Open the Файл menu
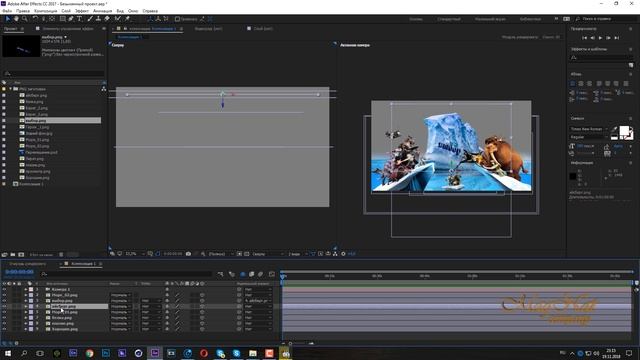Viewport: 640px width, 360px height. click(x=7, y=11)
